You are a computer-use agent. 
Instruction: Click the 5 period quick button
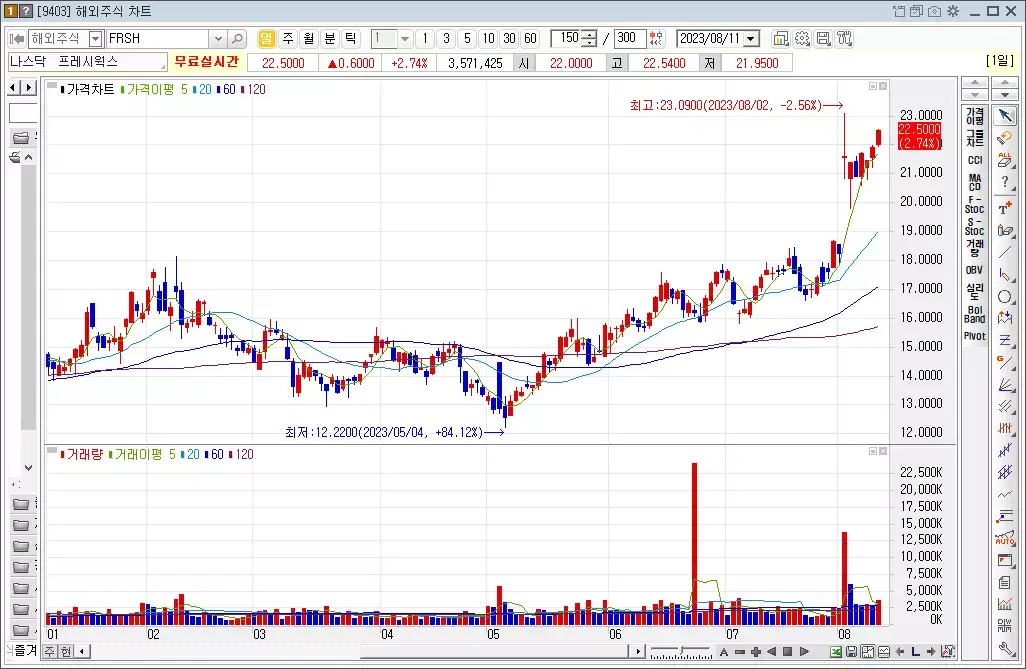point(467,39)
